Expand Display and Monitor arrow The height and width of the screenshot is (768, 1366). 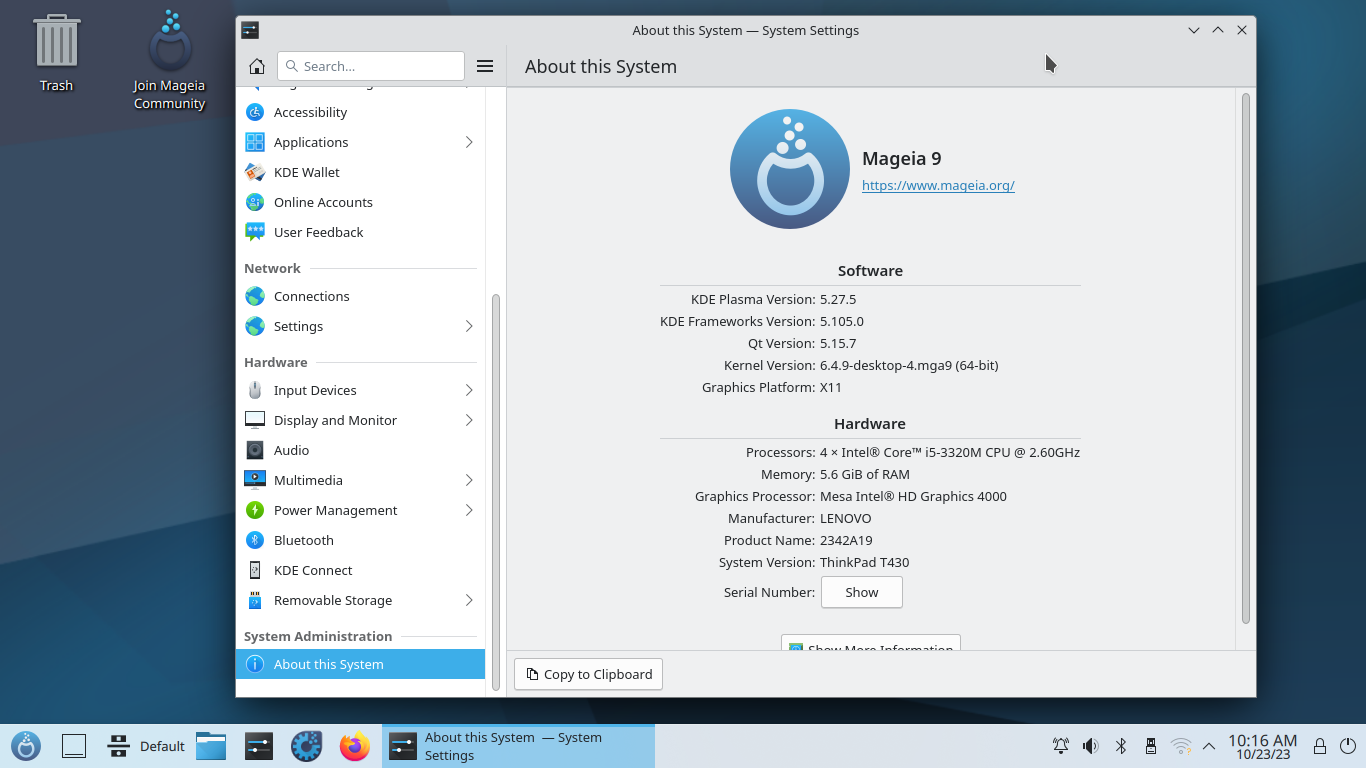click(x=469, y=420)
